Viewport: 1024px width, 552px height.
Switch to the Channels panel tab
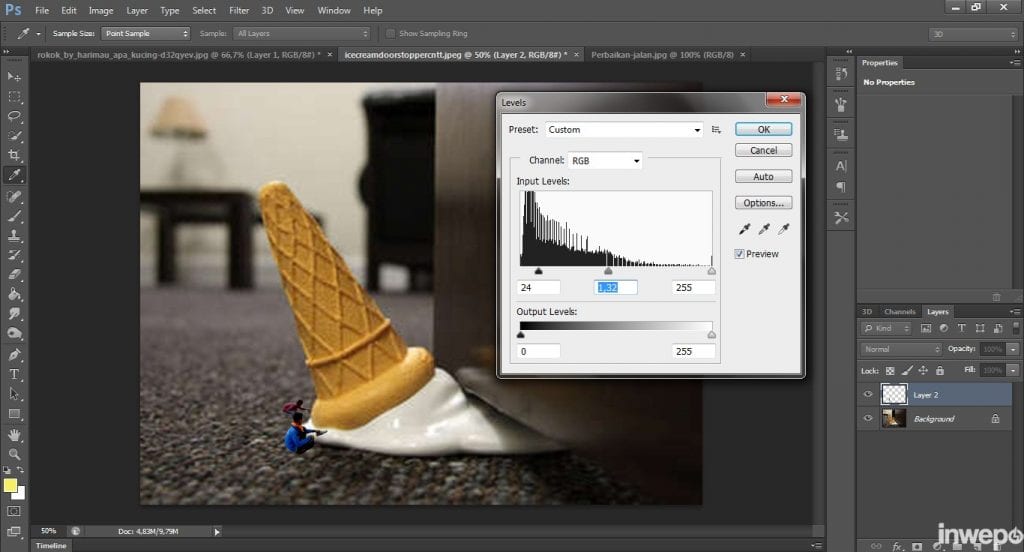tap(900, 312)
